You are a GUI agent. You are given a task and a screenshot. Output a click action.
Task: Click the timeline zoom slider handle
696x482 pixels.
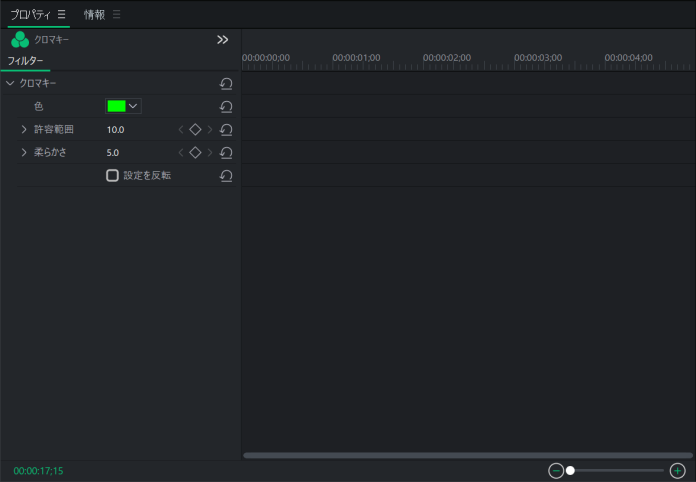coord(570,470)
